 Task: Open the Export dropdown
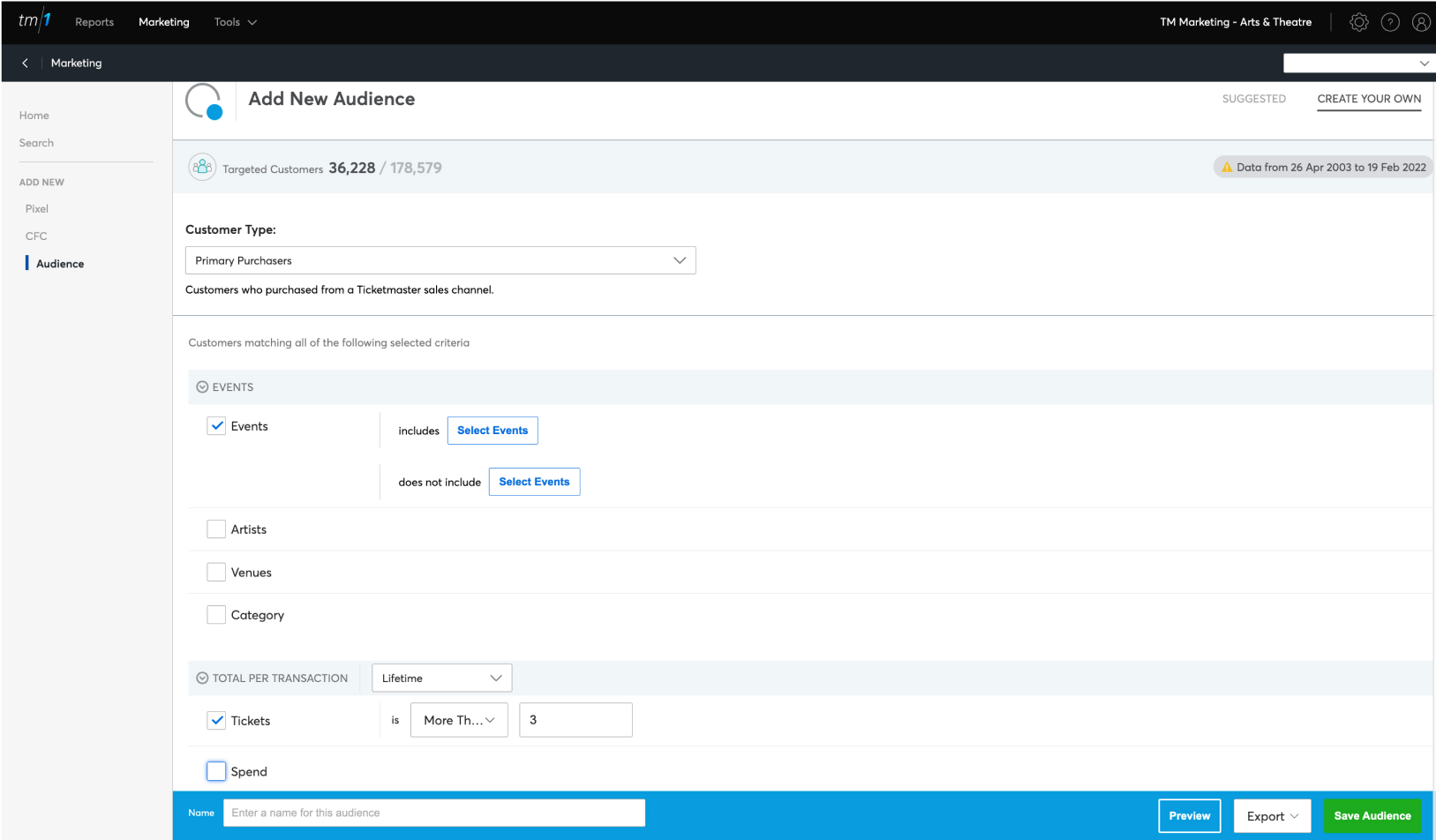coord(1272,816)
